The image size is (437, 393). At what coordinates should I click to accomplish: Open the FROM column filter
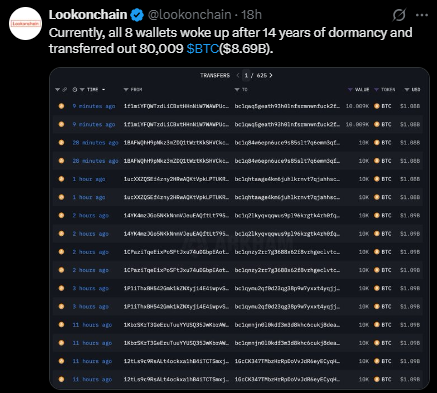click(x=126, y=89)
